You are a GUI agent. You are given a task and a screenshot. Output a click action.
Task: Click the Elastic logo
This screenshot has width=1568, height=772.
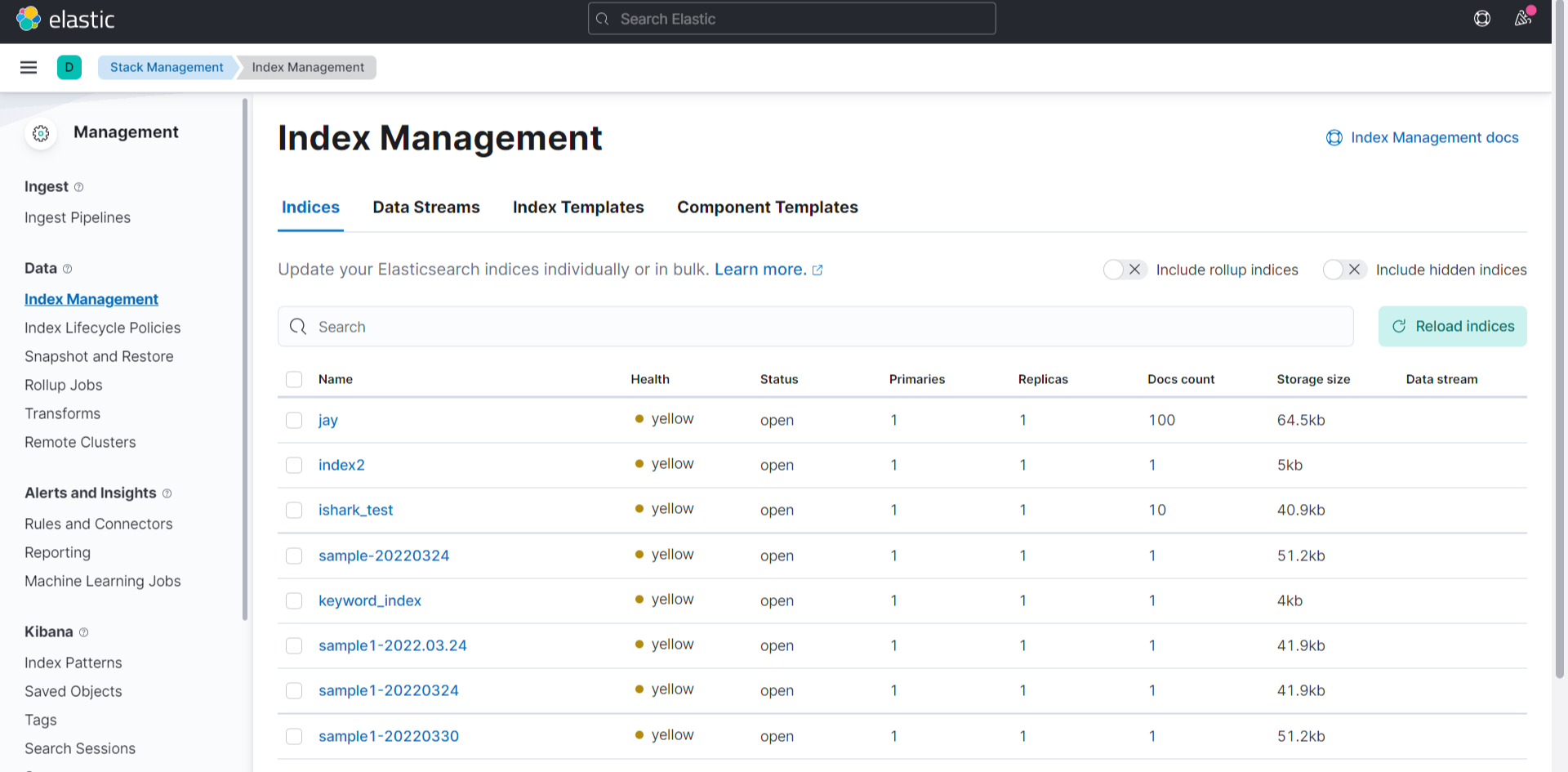tap(65, 19)
